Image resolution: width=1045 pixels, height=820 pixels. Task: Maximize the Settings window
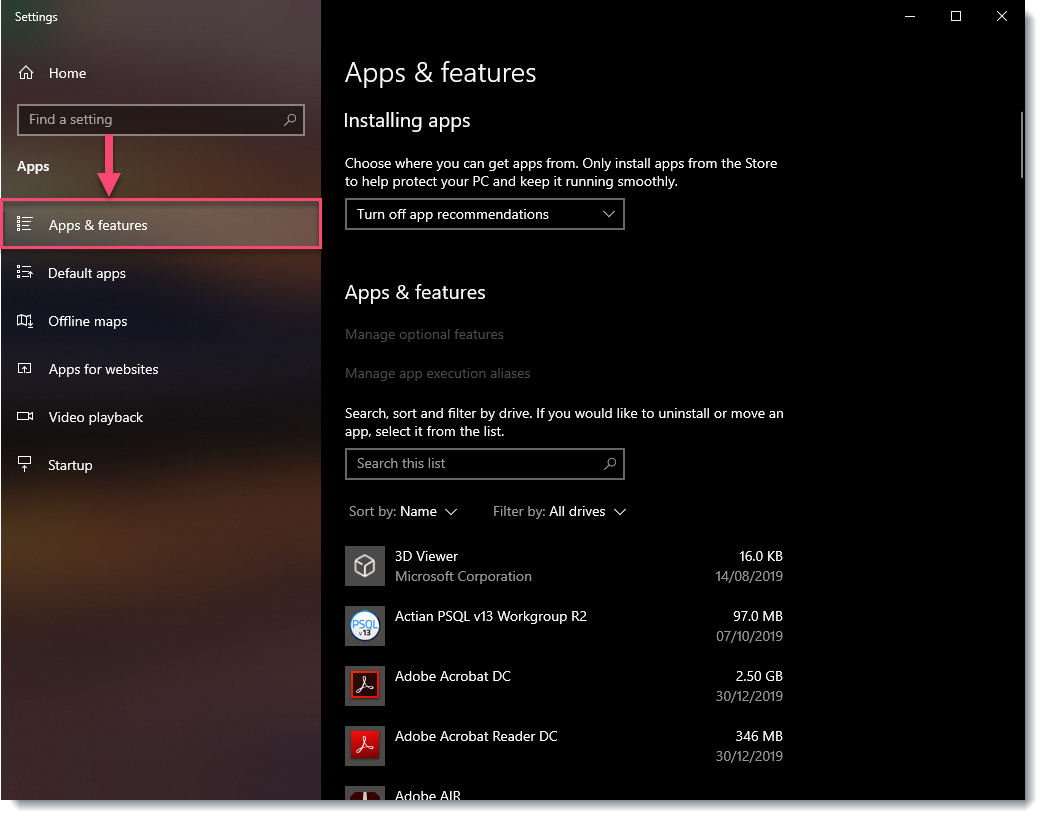coord(956,16)
